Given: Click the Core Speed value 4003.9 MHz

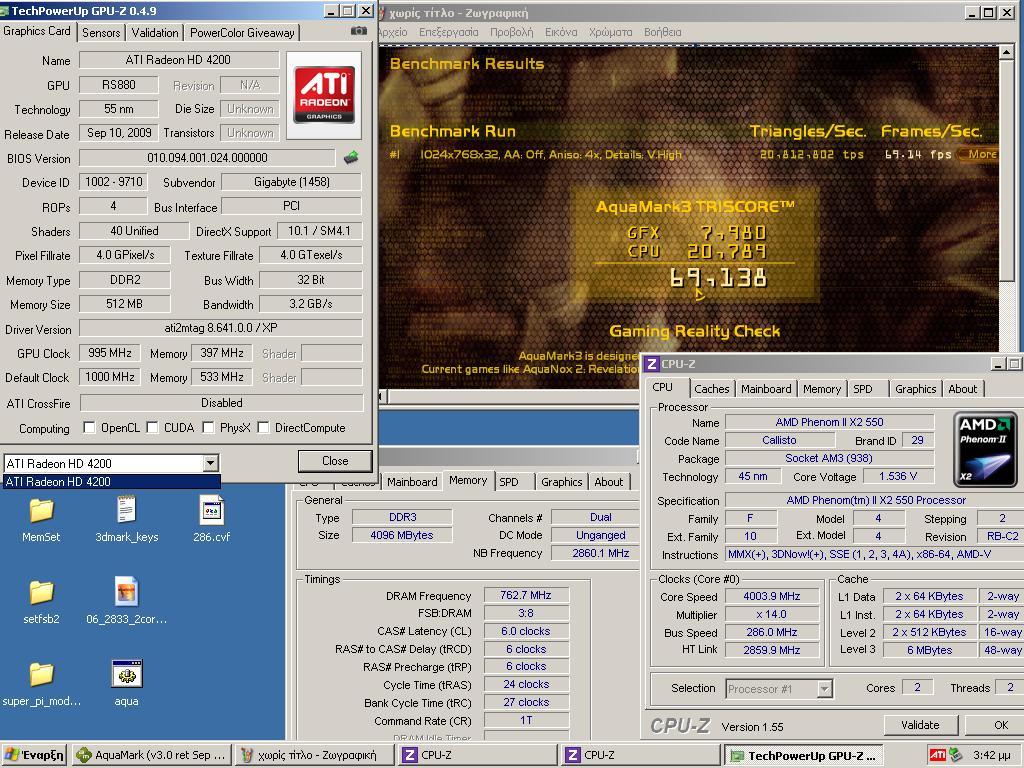Looking at the screenshot, I should click(771, 596).
